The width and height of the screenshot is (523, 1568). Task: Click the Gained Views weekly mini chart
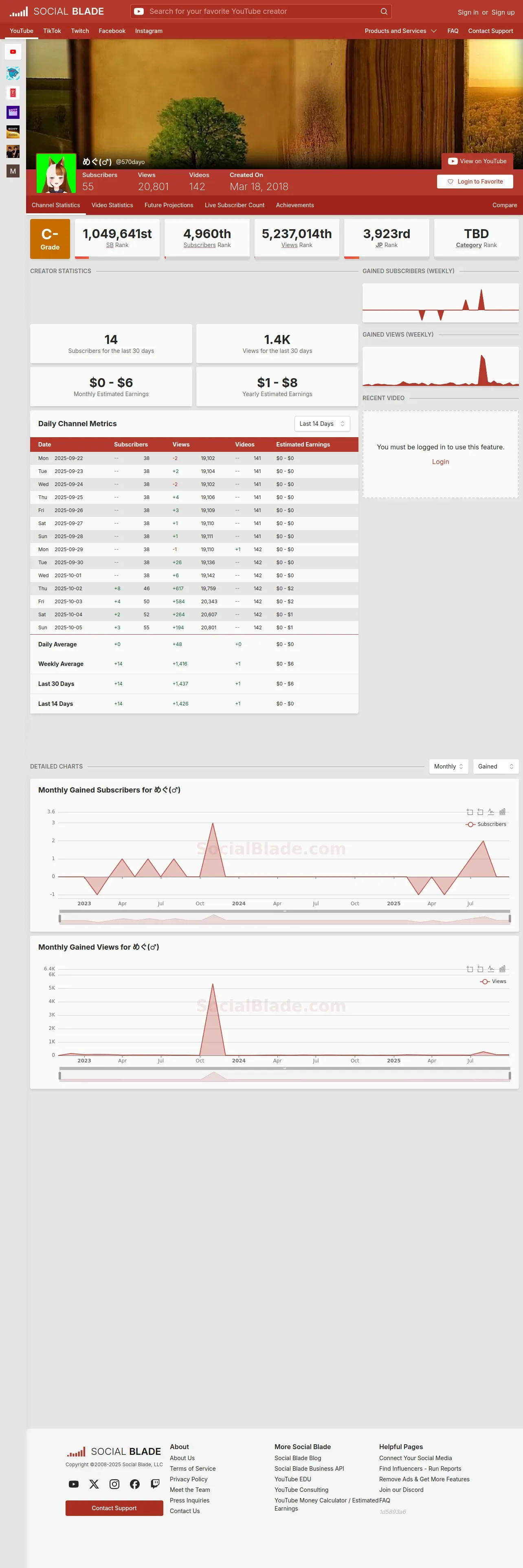[x=440, y=366]
